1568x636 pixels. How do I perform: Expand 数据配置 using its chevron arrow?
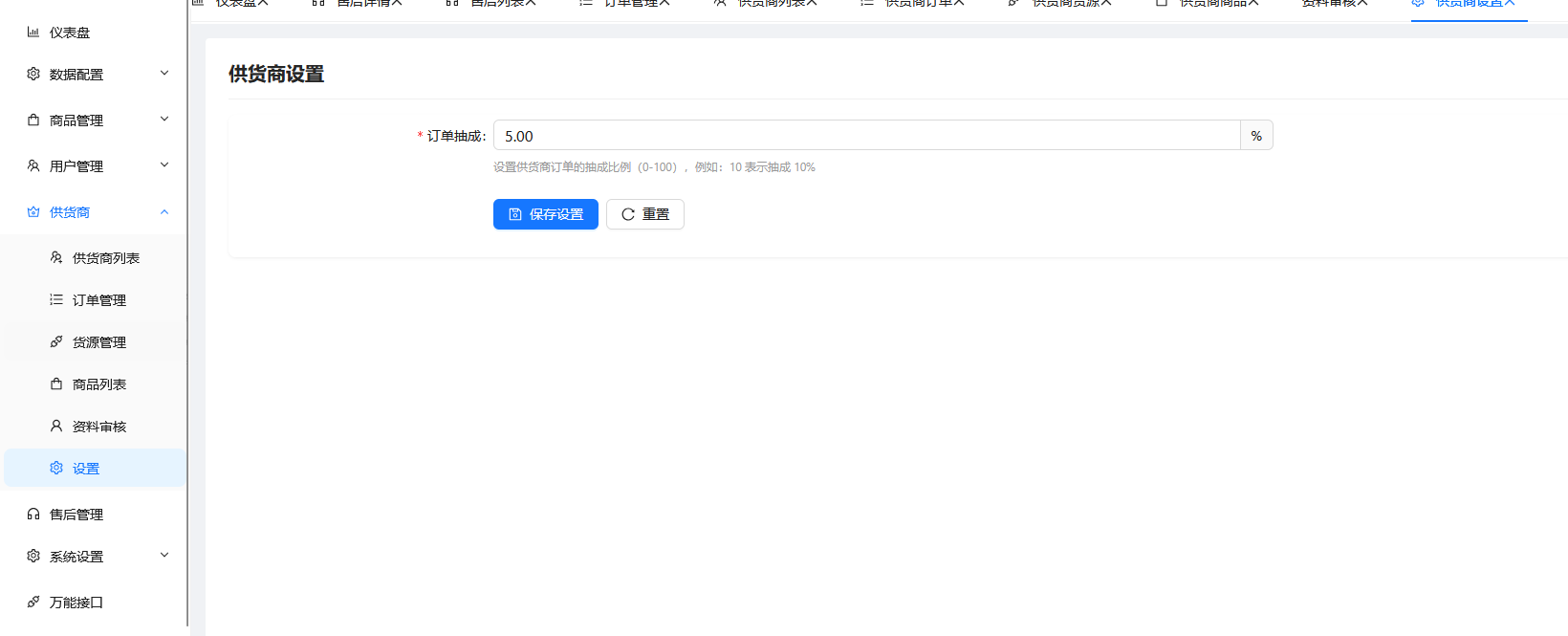(x=164, y=74)
